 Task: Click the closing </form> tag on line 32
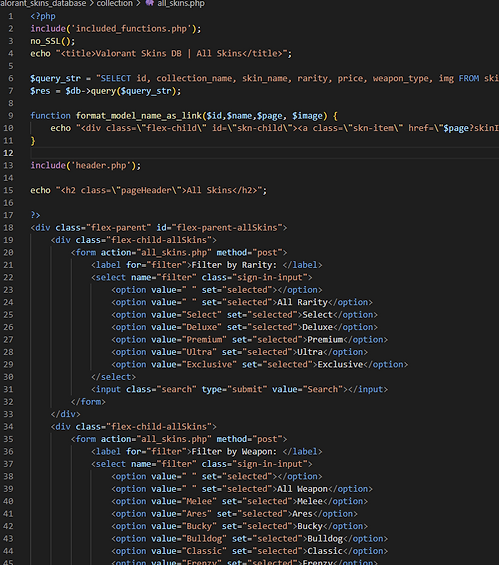tap(88, 402)
